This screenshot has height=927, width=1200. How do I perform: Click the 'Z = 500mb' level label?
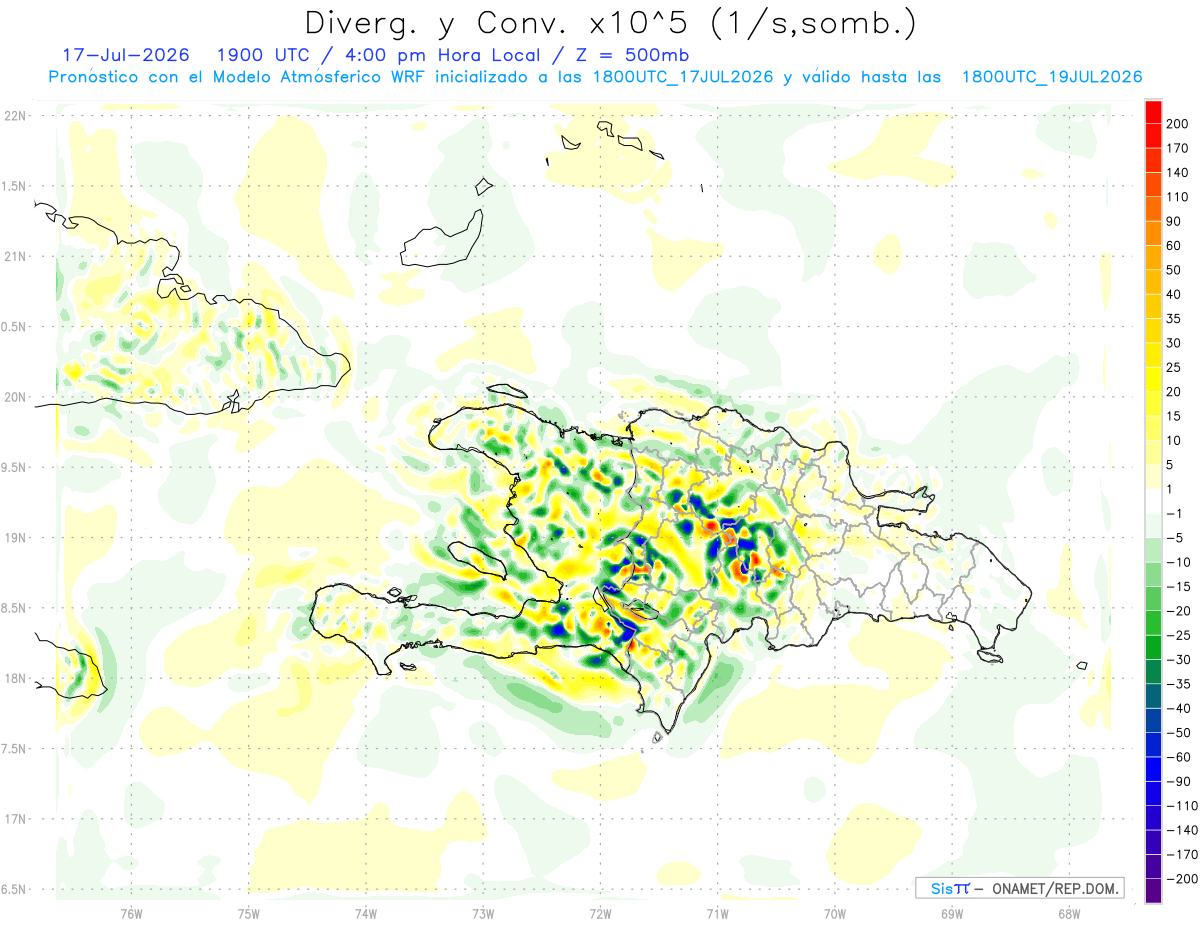634,54
